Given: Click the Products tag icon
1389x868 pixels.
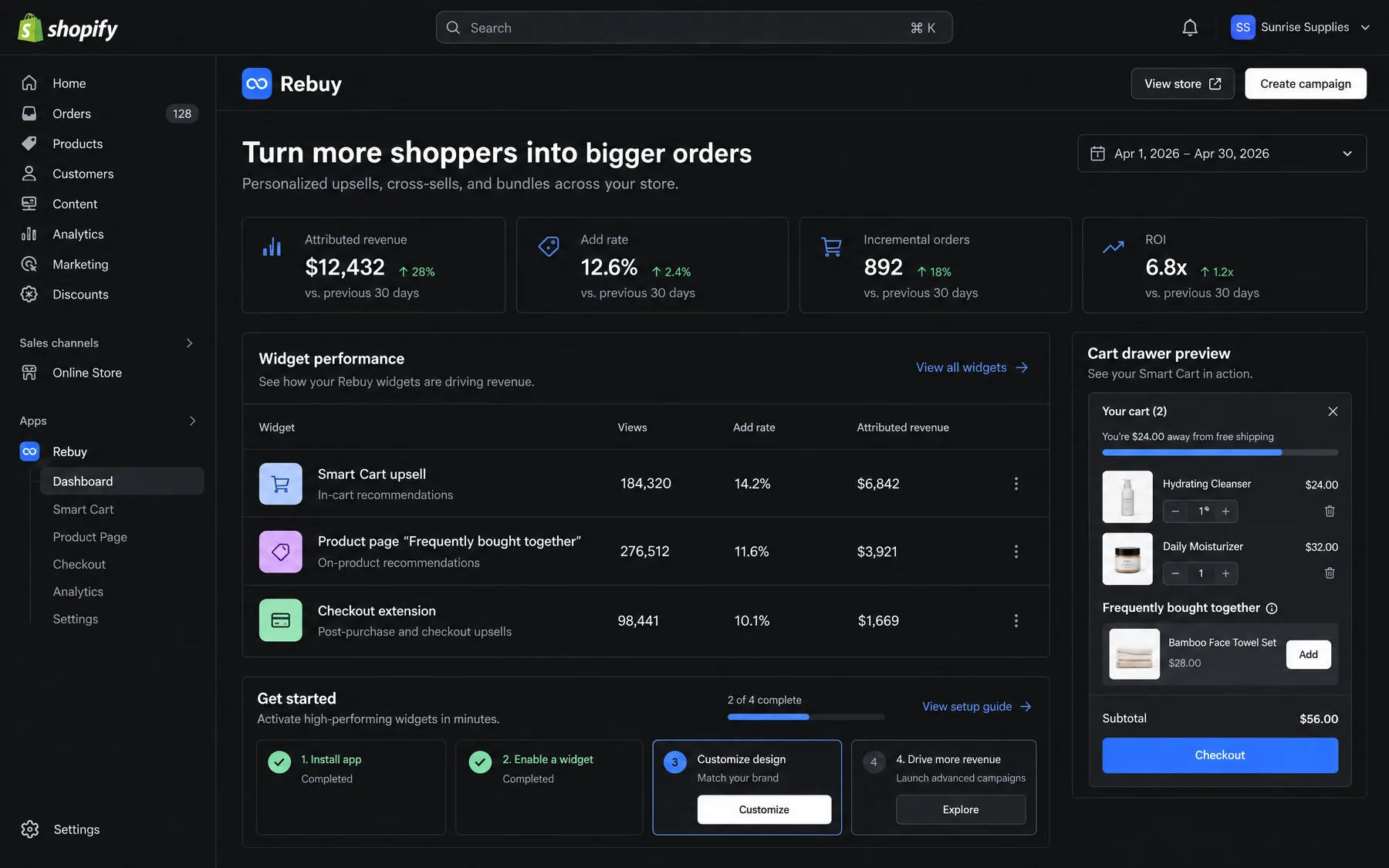Looking at the screenshot, I should [29, 144].
